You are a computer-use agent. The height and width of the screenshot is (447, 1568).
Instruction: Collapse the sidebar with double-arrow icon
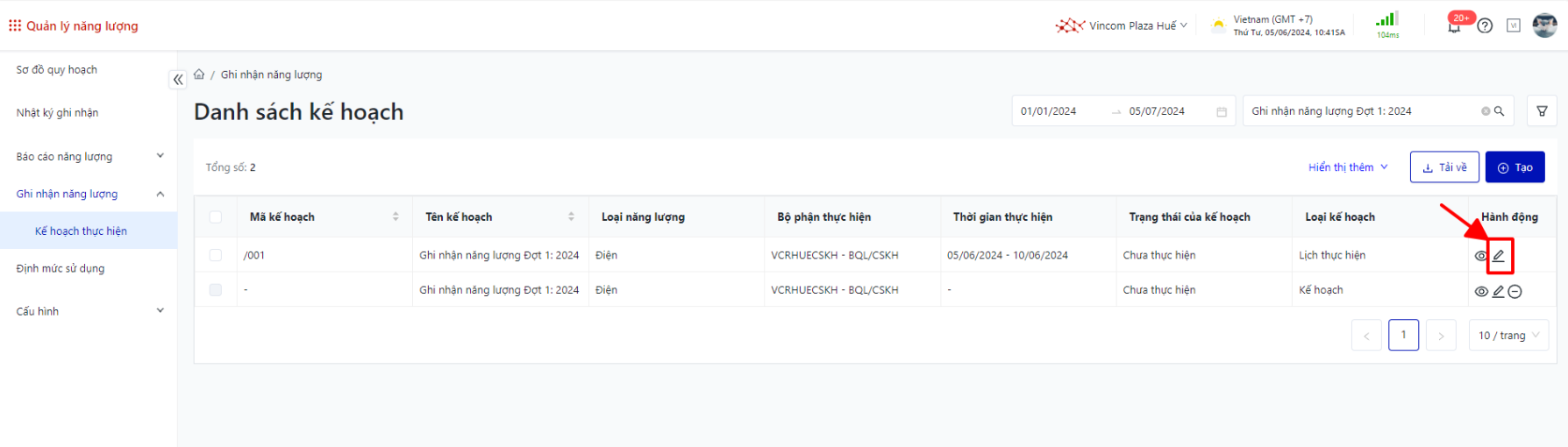coord(178,80)
